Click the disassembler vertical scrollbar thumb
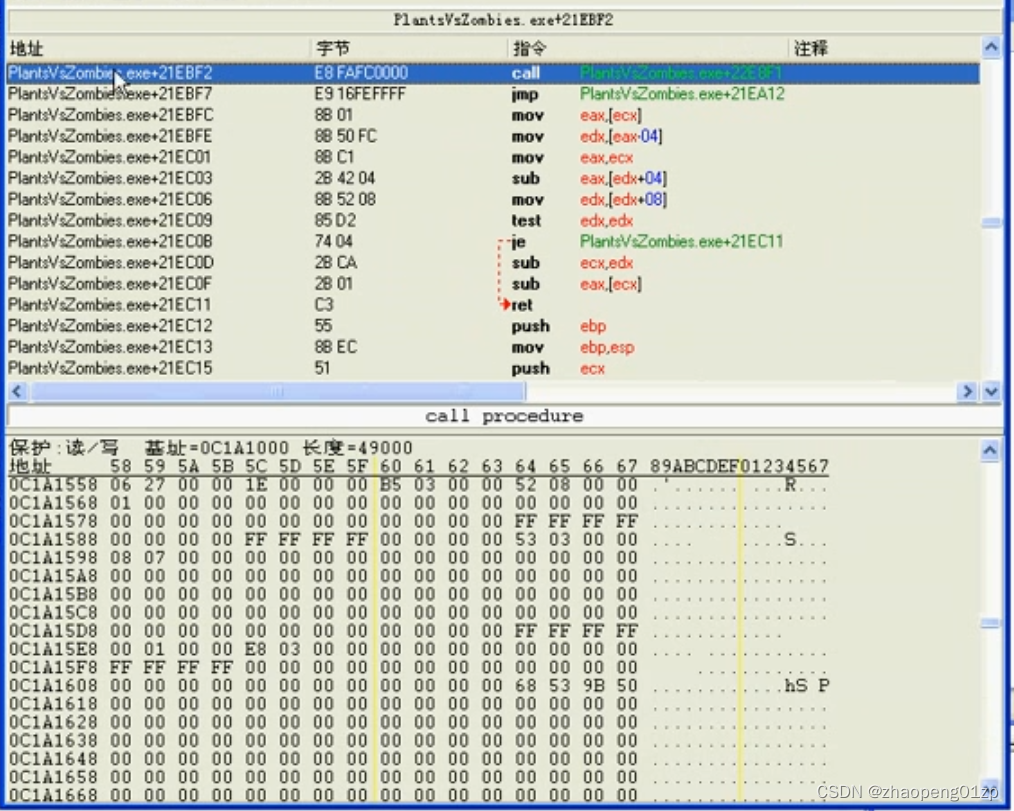 coord(991,222)
